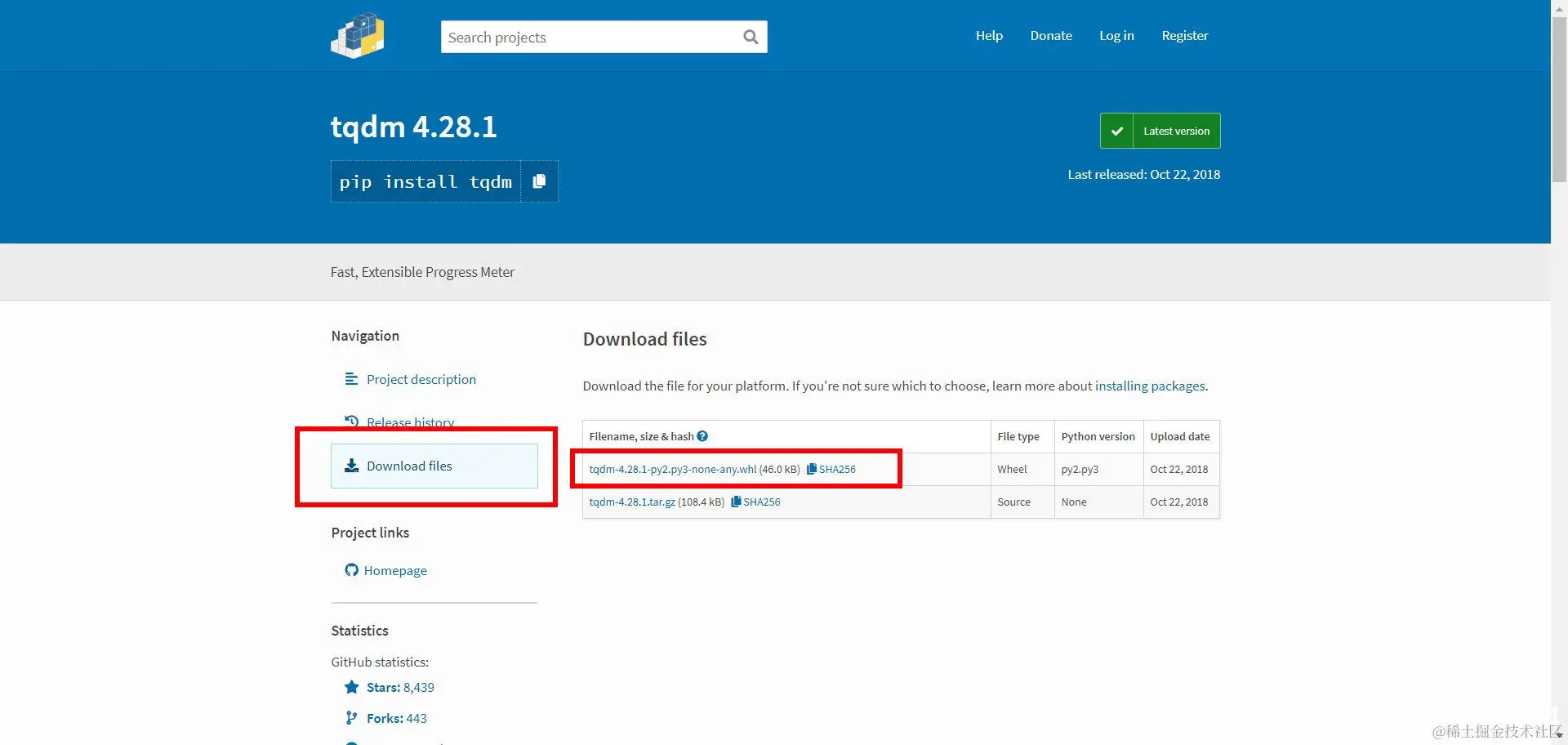1568x745 pixels.
Task: Click the Stars star icon
Action: [352, 687]
